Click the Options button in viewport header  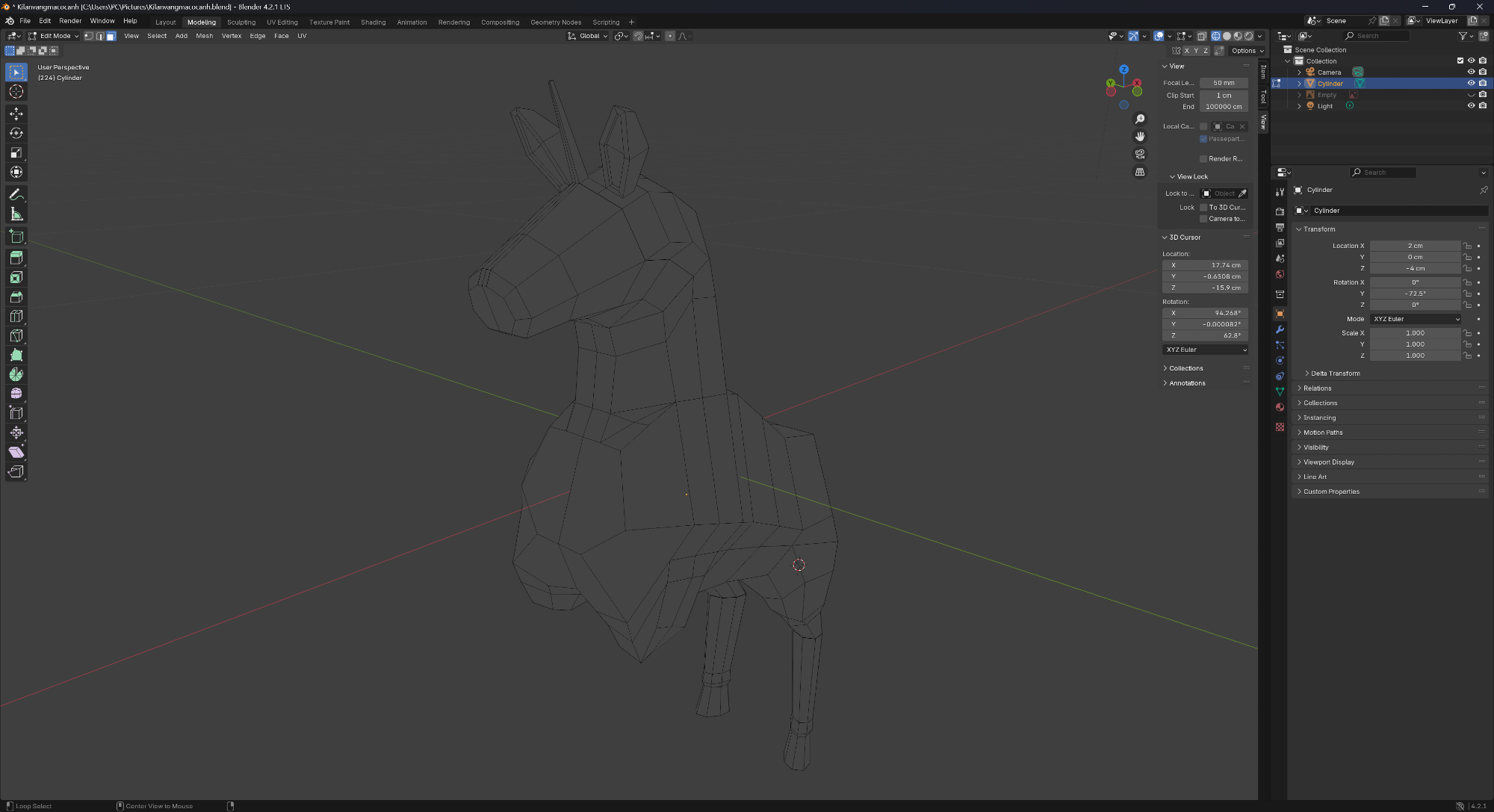click(x=1247, y=51)
